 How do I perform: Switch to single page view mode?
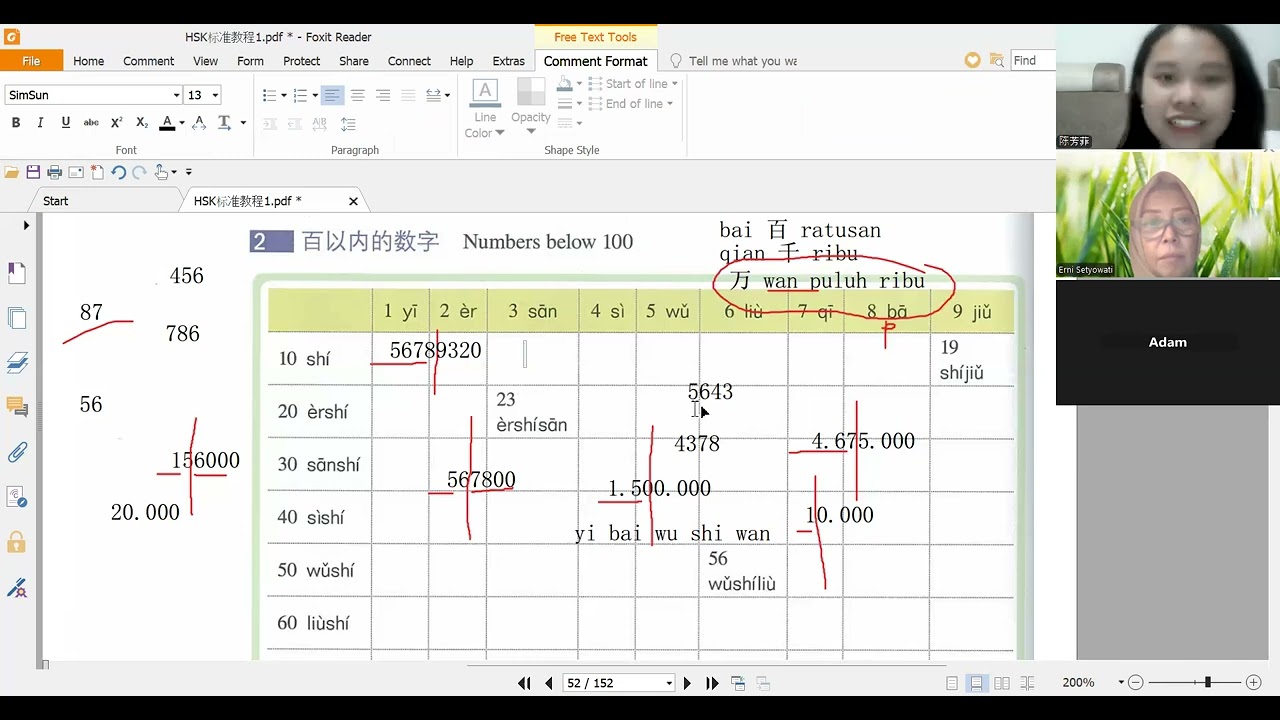click(x=952, y=683)
